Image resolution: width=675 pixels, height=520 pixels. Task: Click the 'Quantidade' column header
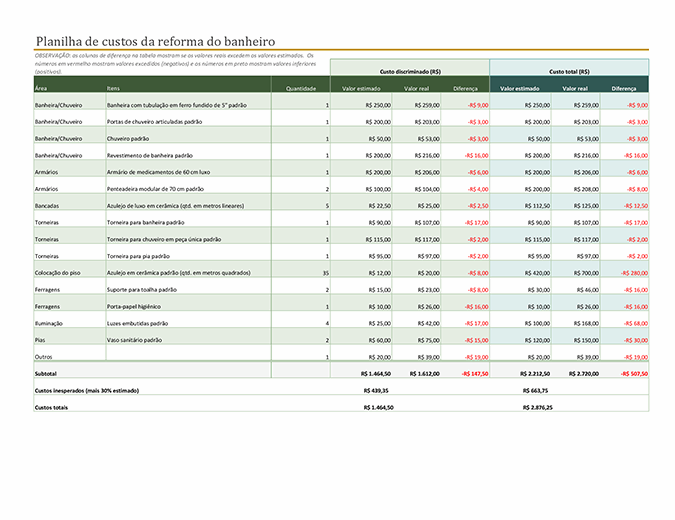[x=301, y=88]
